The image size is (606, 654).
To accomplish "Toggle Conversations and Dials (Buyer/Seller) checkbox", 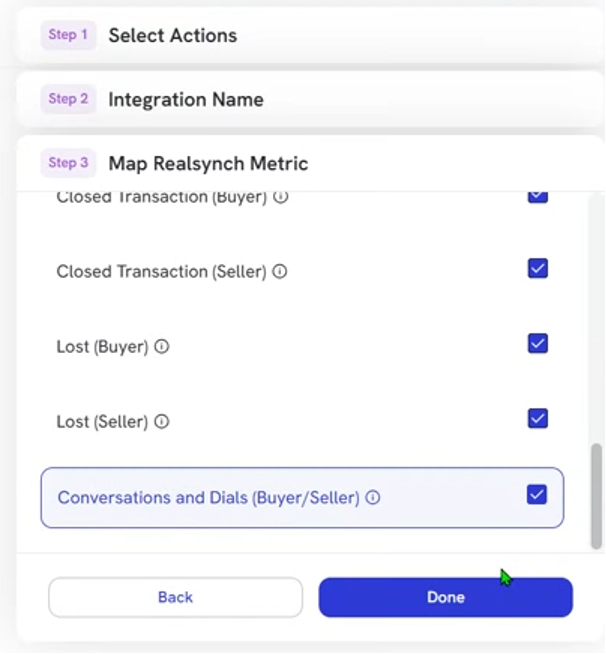I will tap(537, 494).
